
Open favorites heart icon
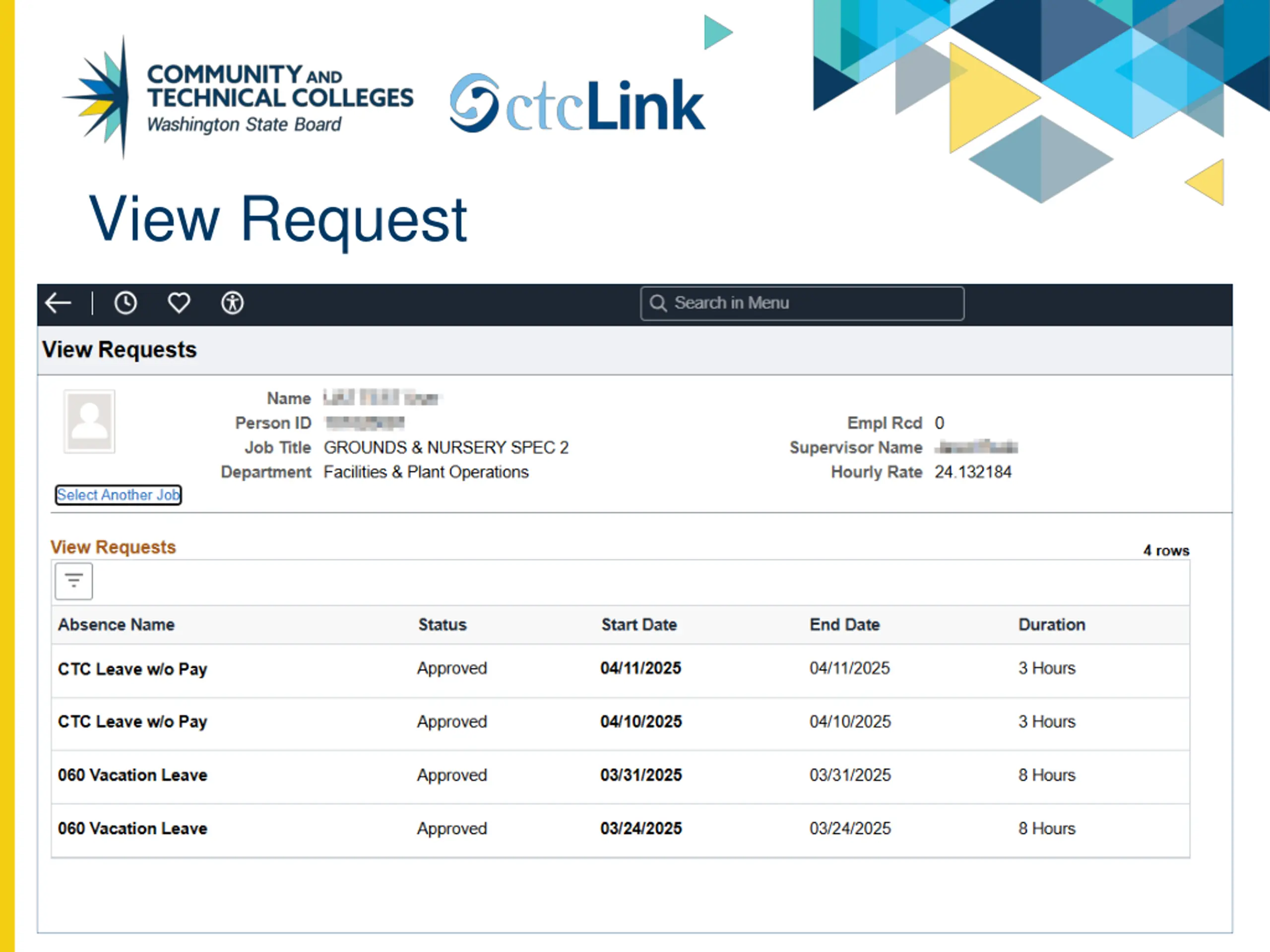click(x=179, y=303)
